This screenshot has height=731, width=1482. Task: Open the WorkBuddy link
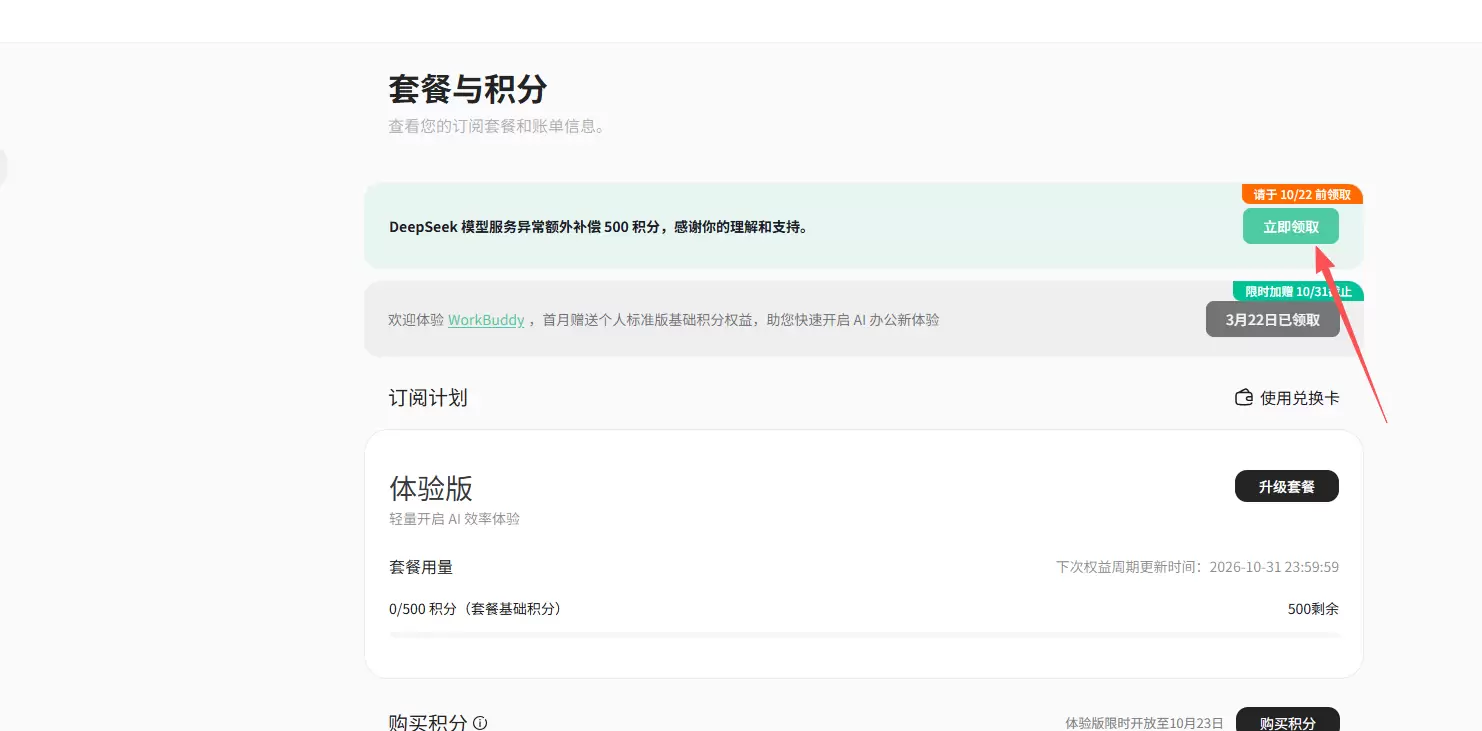pos(486,320)
